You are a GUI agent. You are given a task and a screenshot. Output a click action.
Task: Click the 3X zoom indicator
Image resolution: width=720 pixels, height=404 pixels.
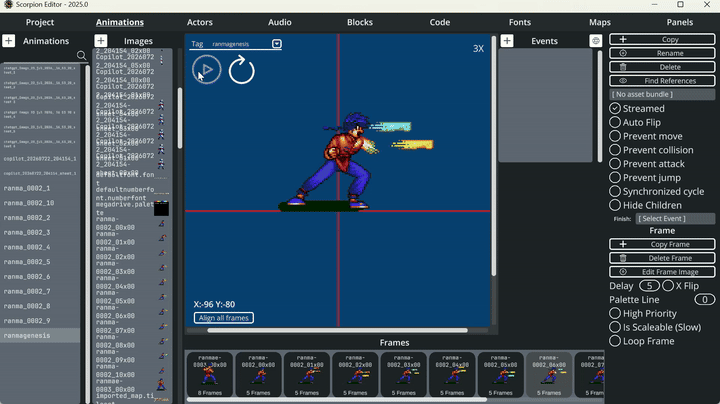pos(478,49)
